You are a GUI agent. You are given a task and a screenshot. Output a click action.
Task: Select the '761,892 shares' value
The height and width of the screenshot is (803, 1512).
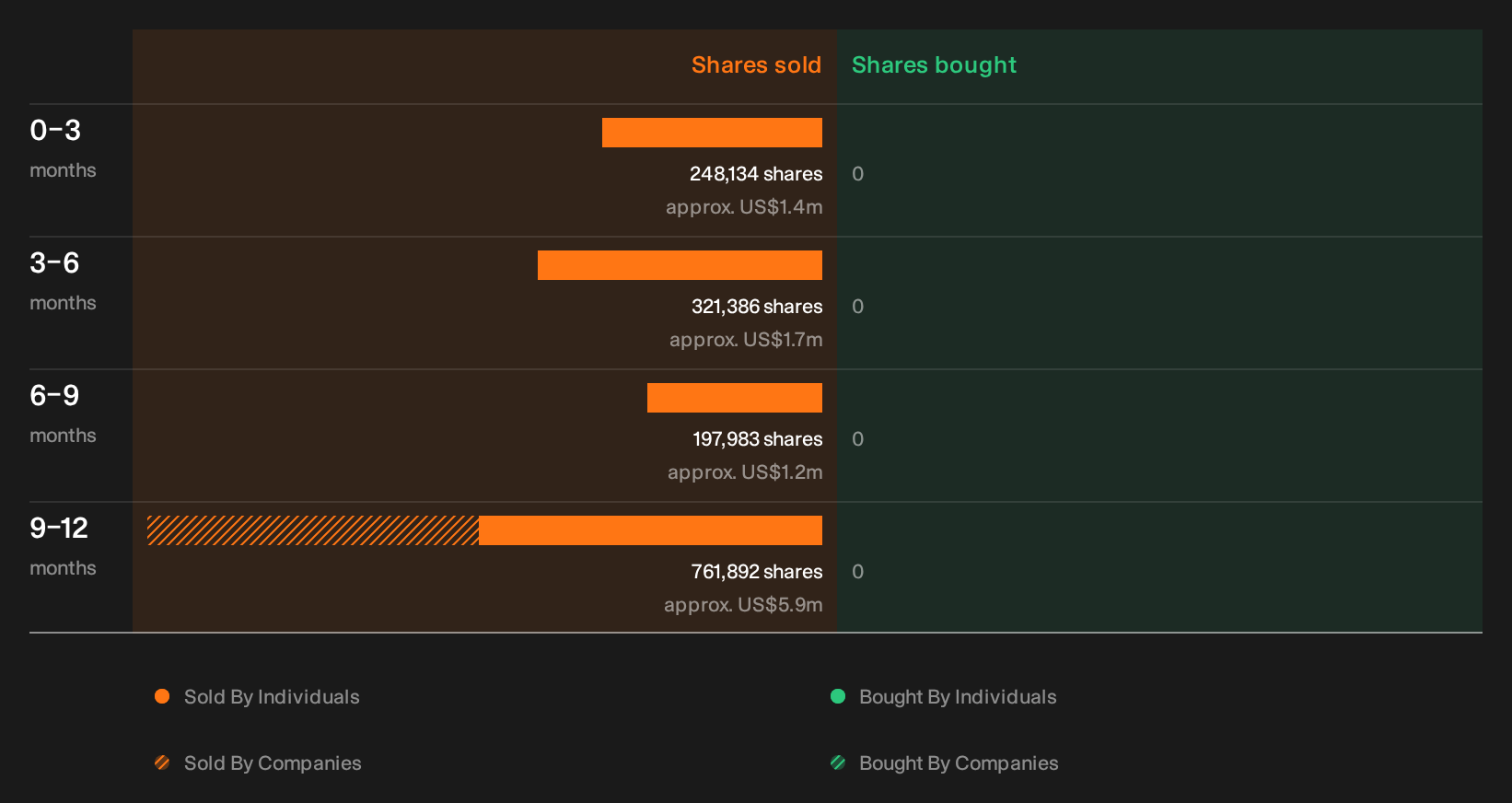pyautogui.click(x=757, y=572)
